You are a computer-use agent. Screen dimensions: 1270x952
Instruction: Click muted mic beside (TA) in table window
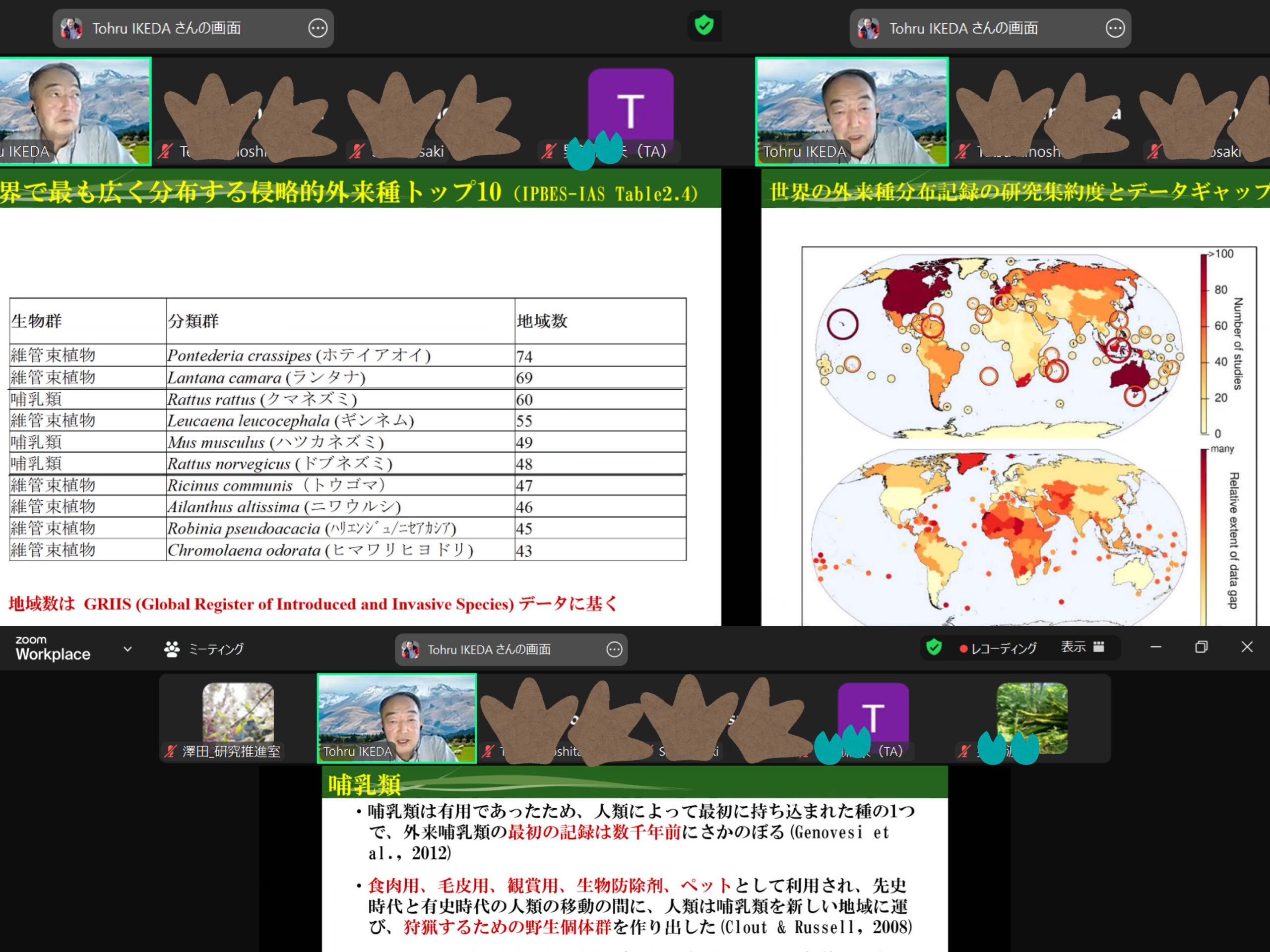548,151
